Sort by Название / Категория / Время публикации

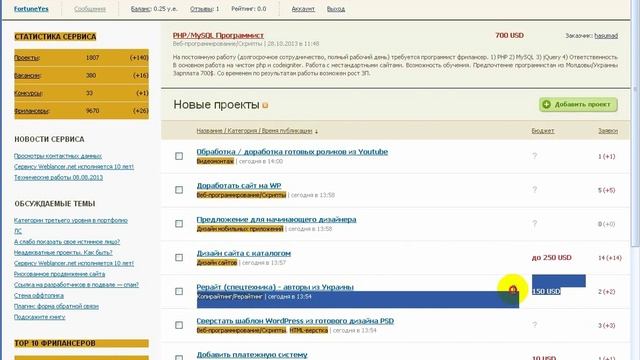pos(254,131)
